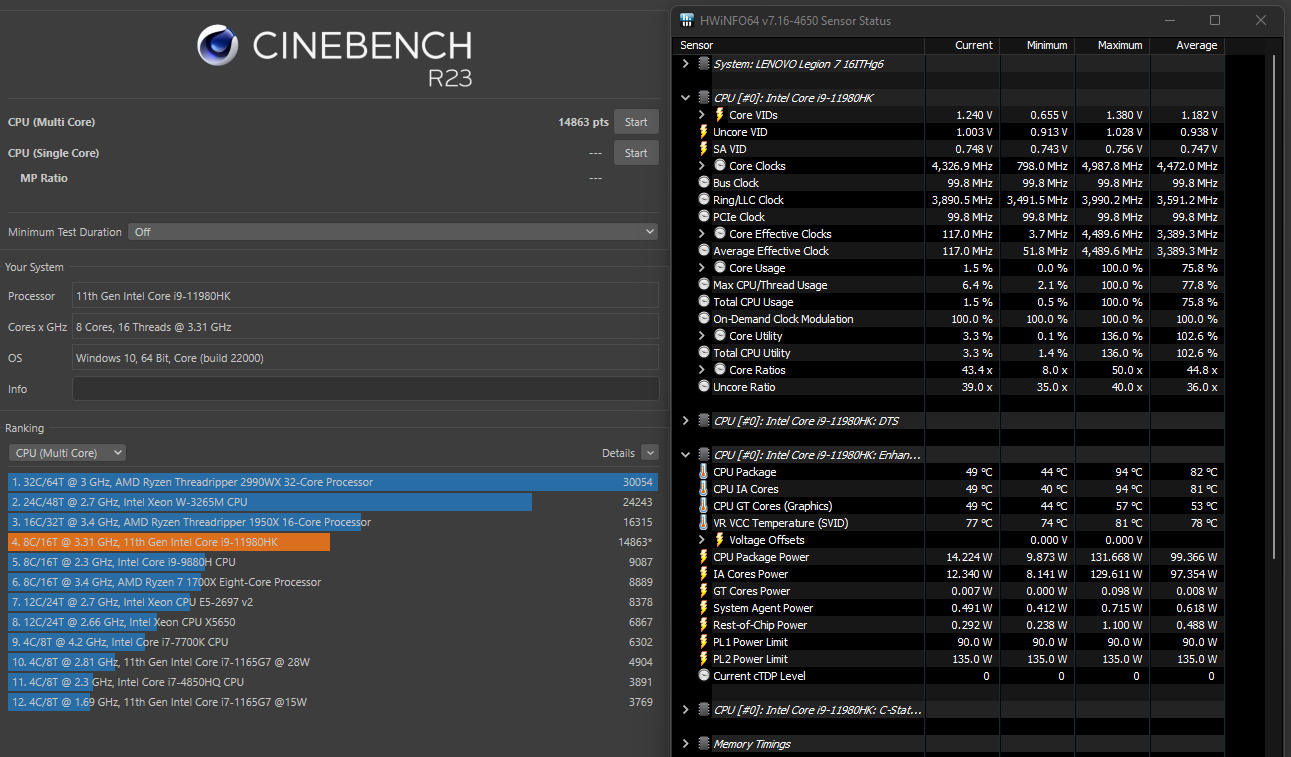Click the thermometer icon beside VR VCC Temperature
The image size is (1291, 757).
[704, 523]
